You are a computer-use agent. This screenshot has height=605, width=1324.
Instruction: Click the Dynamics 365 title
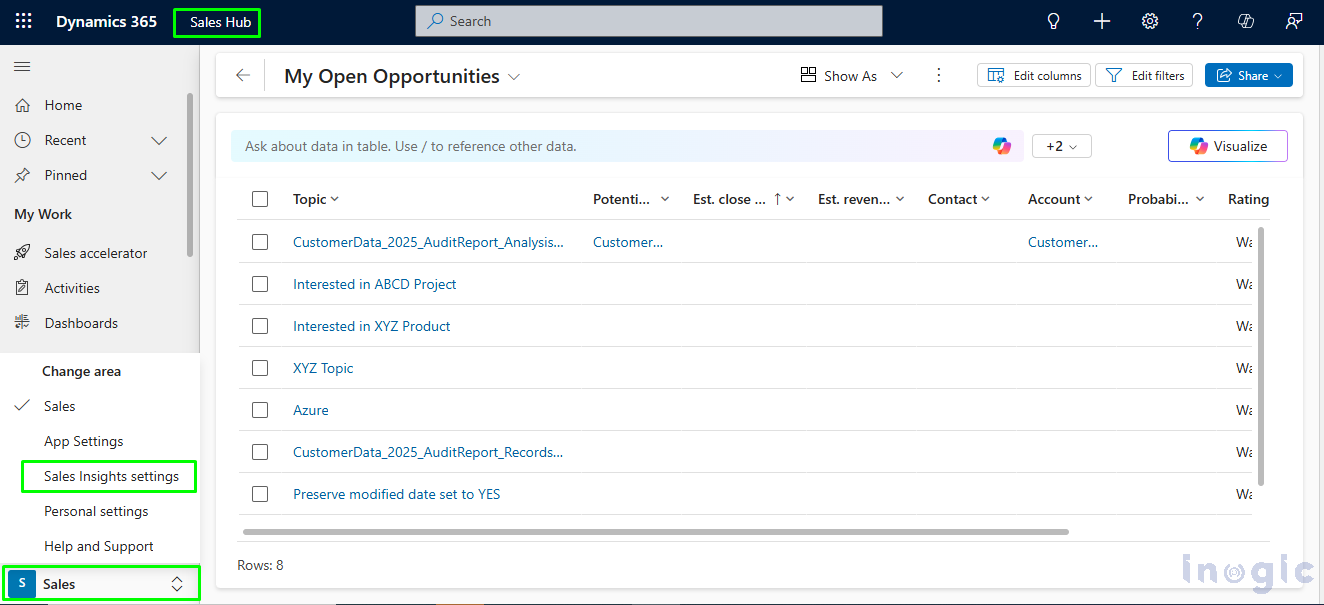[x=106, y=21]
